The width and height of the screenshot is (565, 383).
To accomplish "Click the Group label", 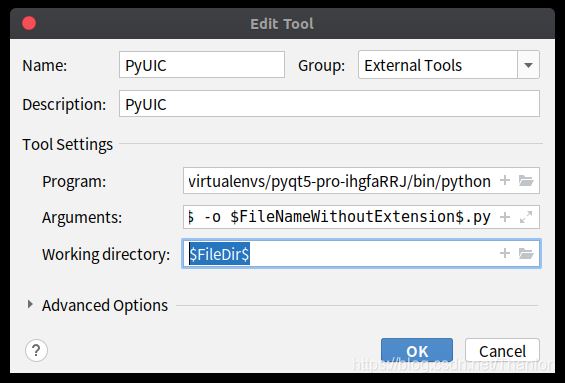I will [x=321, y=66].
